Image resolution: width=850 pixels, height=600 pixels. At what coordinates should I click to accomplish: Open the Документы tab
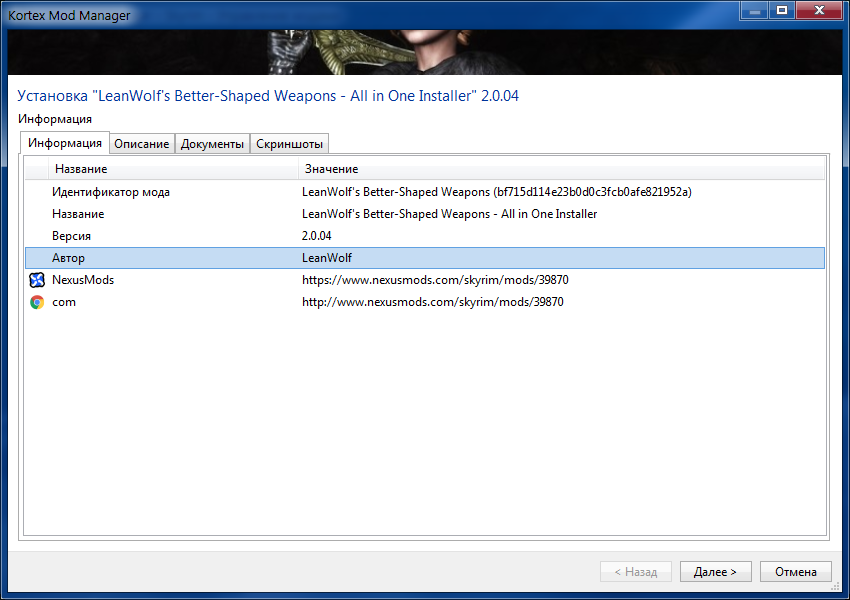pos(212,144)
